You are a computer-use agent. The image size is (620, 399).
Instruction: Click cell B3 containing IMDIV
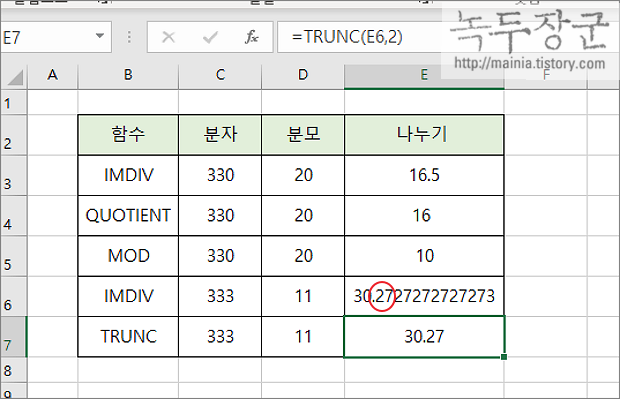[x=128, y=175]
